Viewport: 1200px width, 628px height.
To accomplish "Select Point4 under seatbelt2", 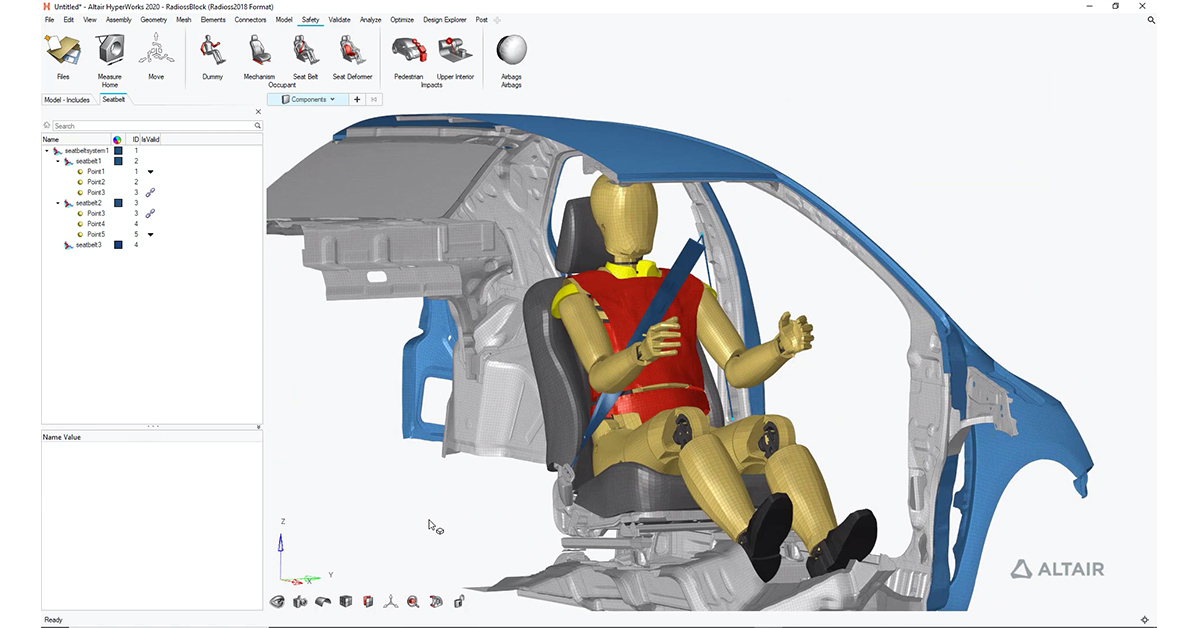I will click(96, 224).
